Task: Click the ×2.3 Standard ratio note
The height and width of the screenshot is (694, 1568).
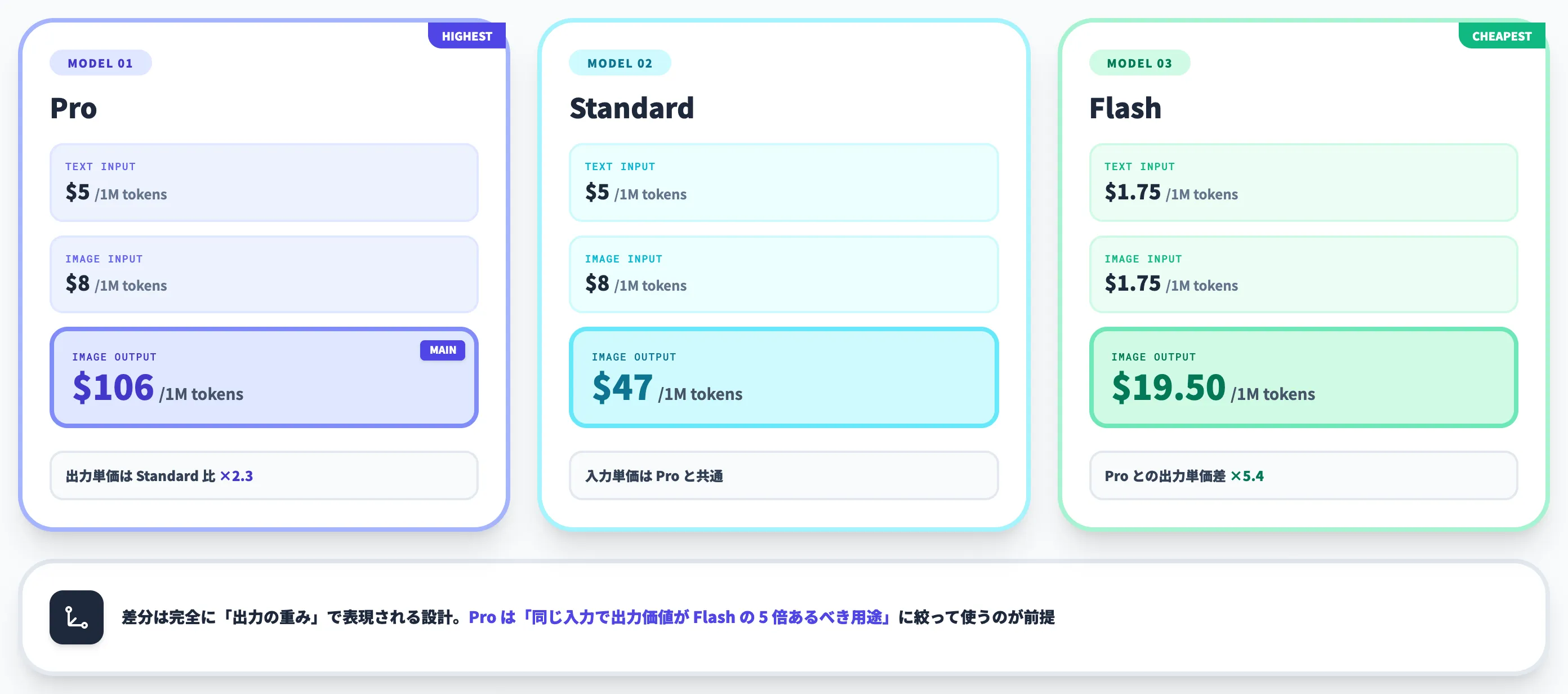Action: (x=264, y=475)
